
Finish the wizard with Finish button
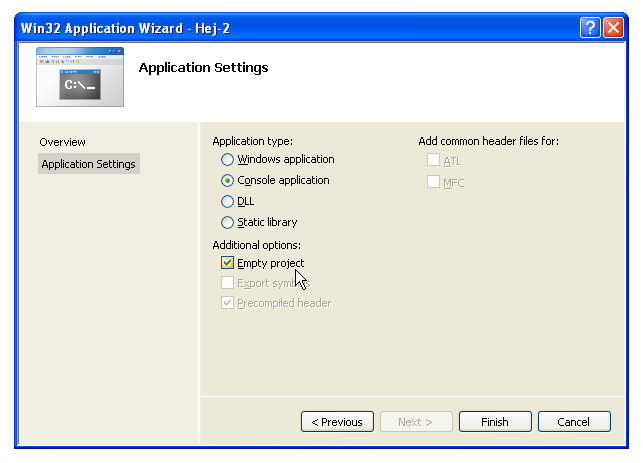(x=495, y=422)
